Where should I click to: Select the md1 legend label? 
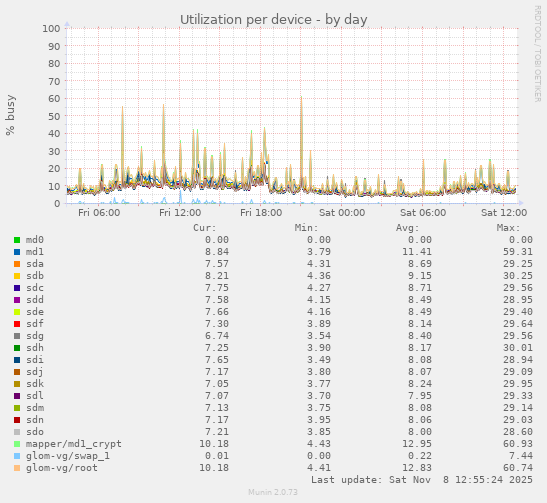pos(35,252)
